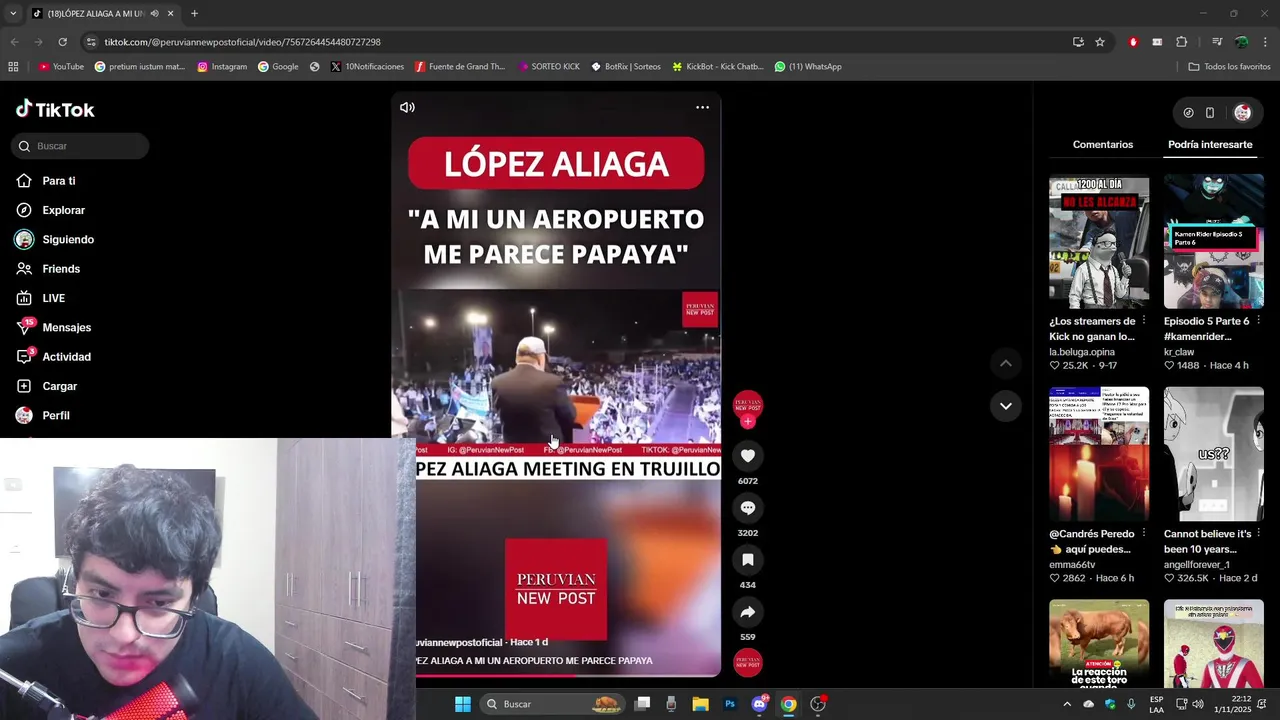
Task: Go to previous video with up chevron
Action: coord(1005,363)
